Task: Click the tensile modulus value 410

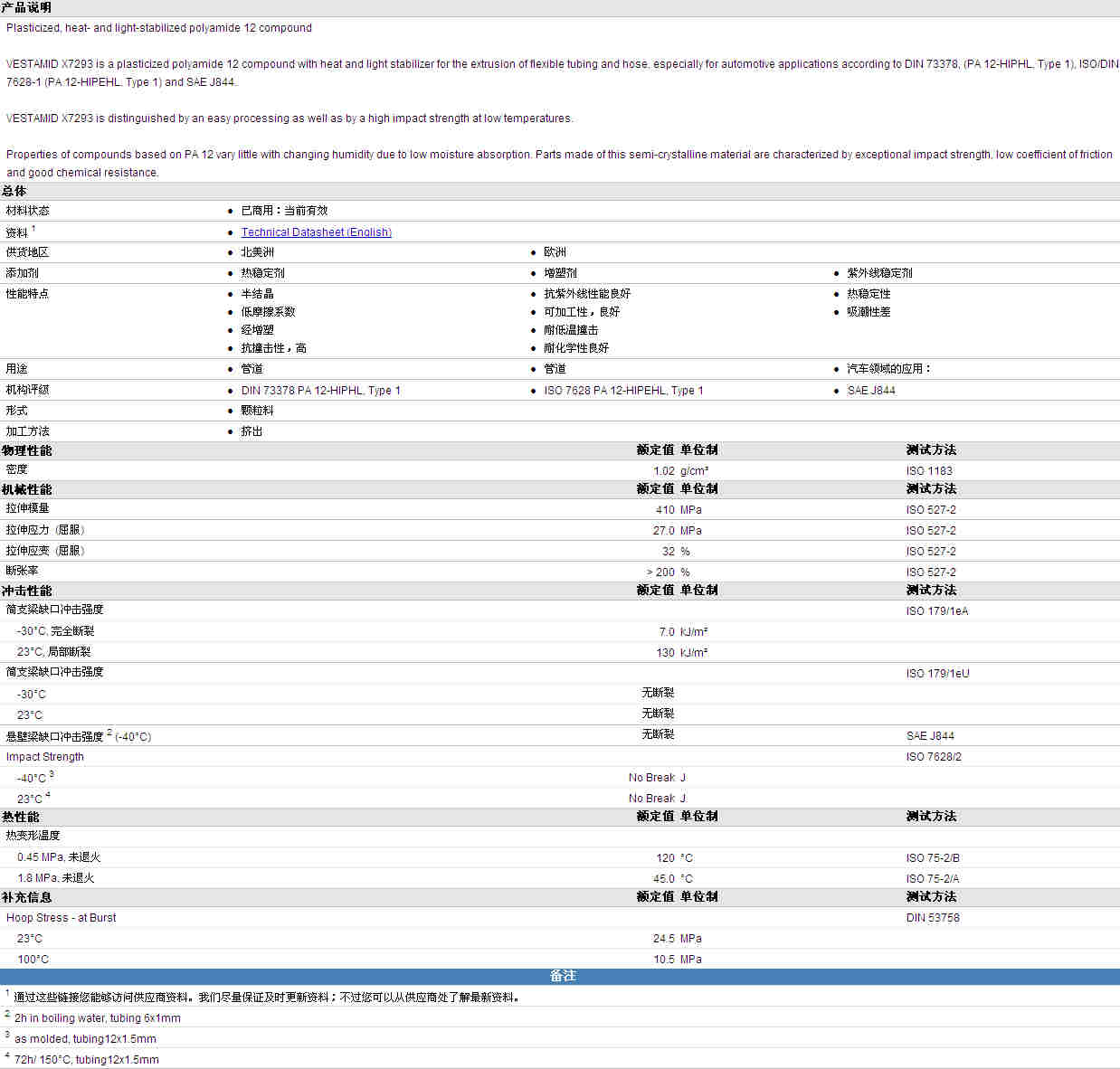Action: coord(665,510)
